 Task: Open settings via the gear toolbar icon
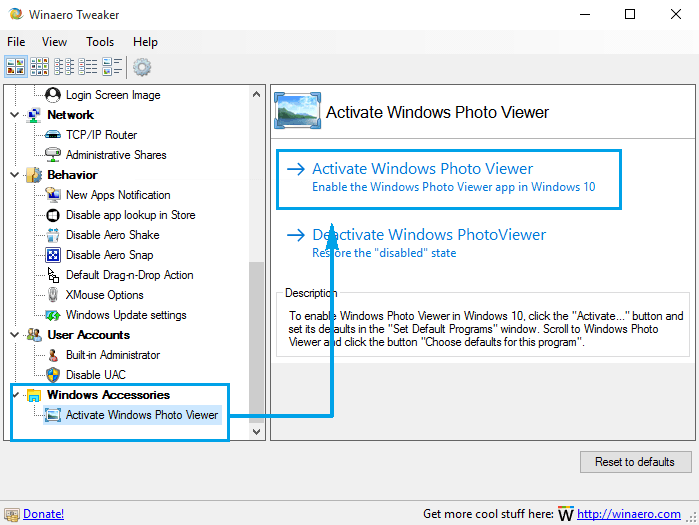pos(142,67)
